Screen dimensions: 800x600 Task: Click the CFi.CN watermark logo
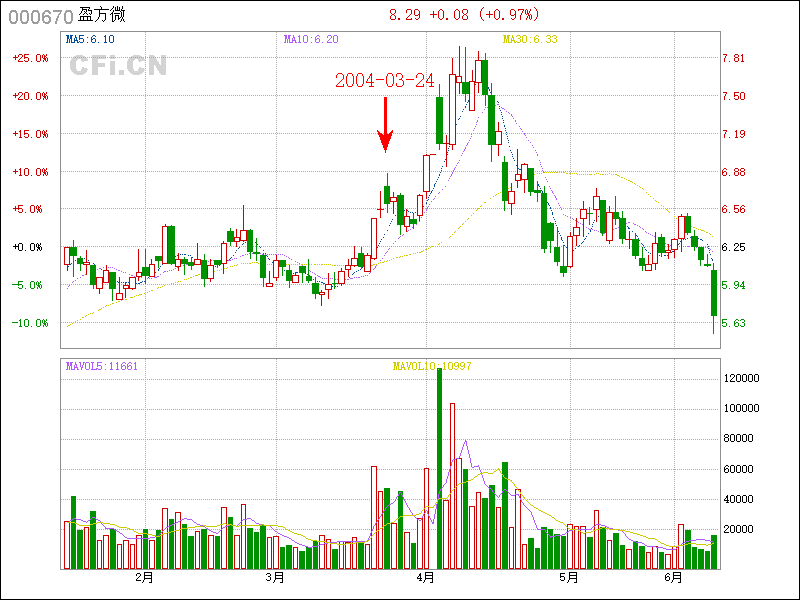point(117,66)
